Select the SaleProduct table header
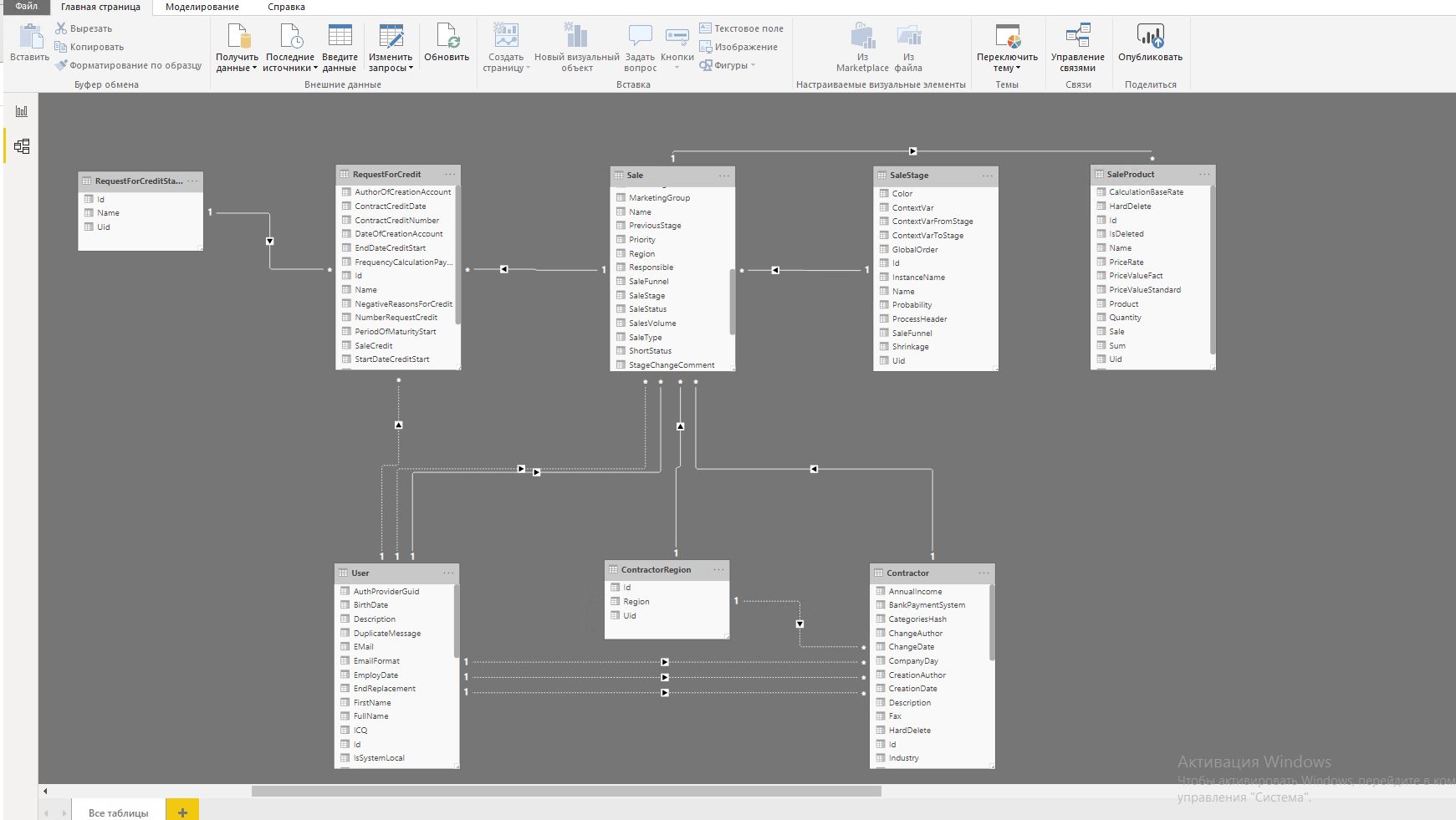This screenshot has width=1456, height=820. tap(1153, 175)
